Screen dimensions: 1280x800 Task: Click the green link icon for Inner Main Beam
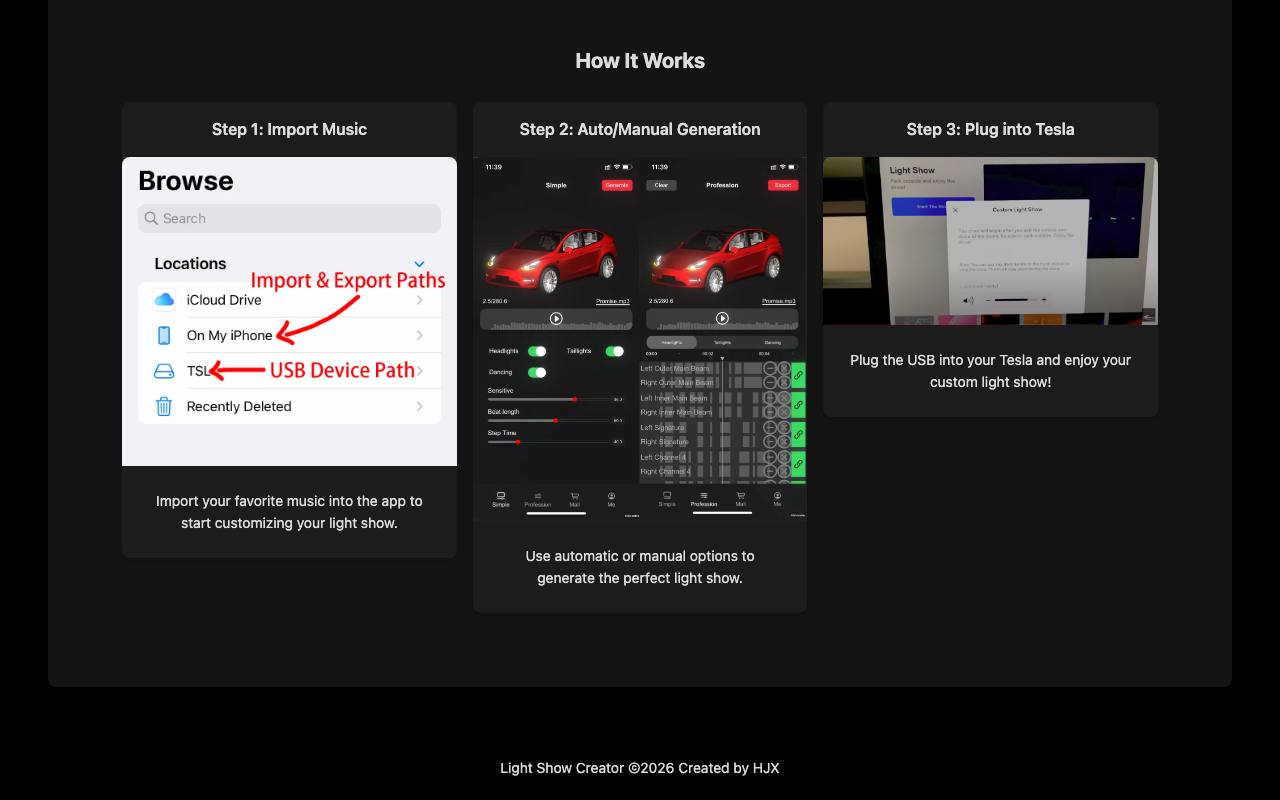[798, 405]
